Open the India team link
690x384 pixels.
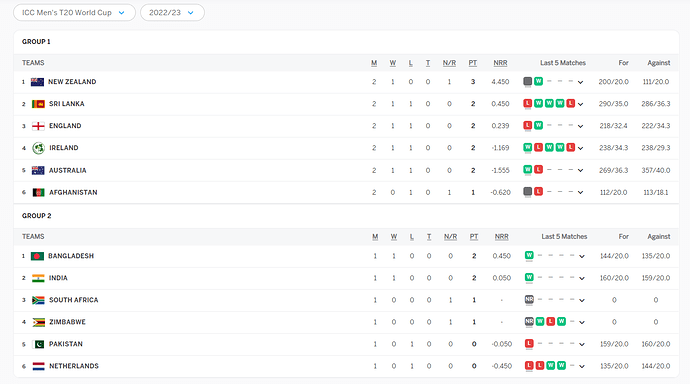[58, 278]
